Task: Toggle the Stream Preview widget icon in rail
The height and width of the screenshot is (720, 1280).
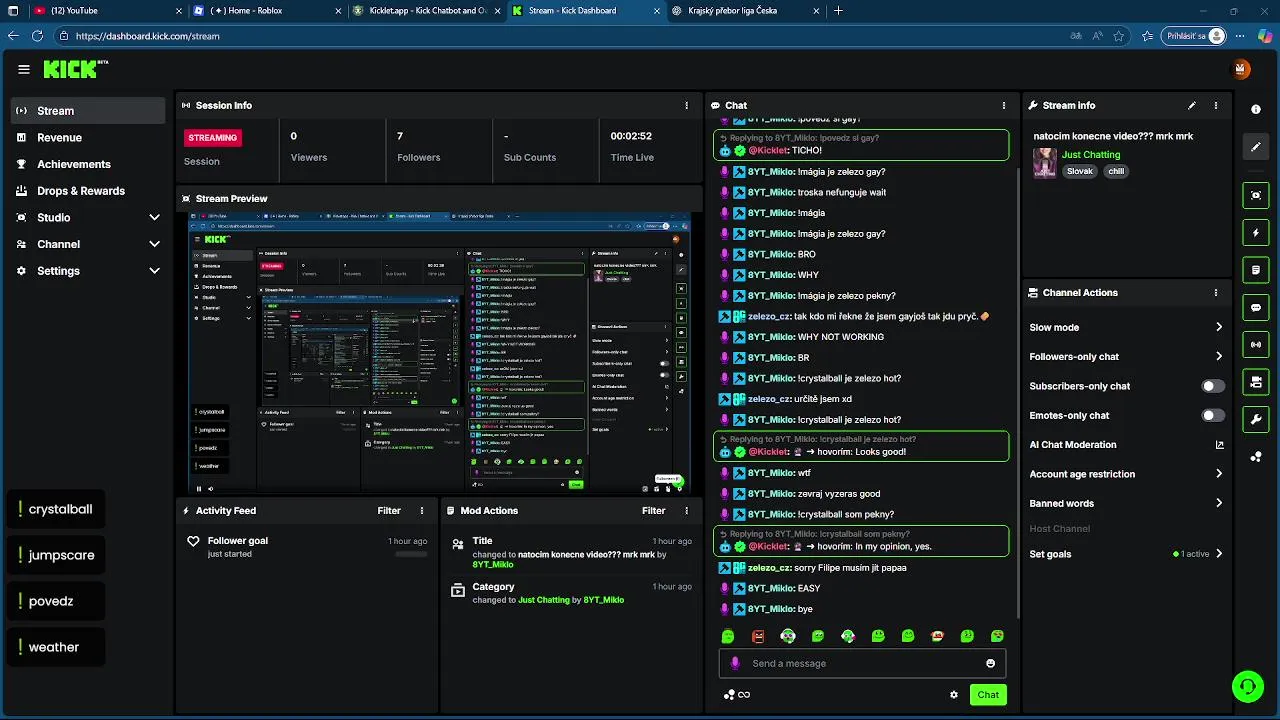Action: click(x=1256, y=195)
